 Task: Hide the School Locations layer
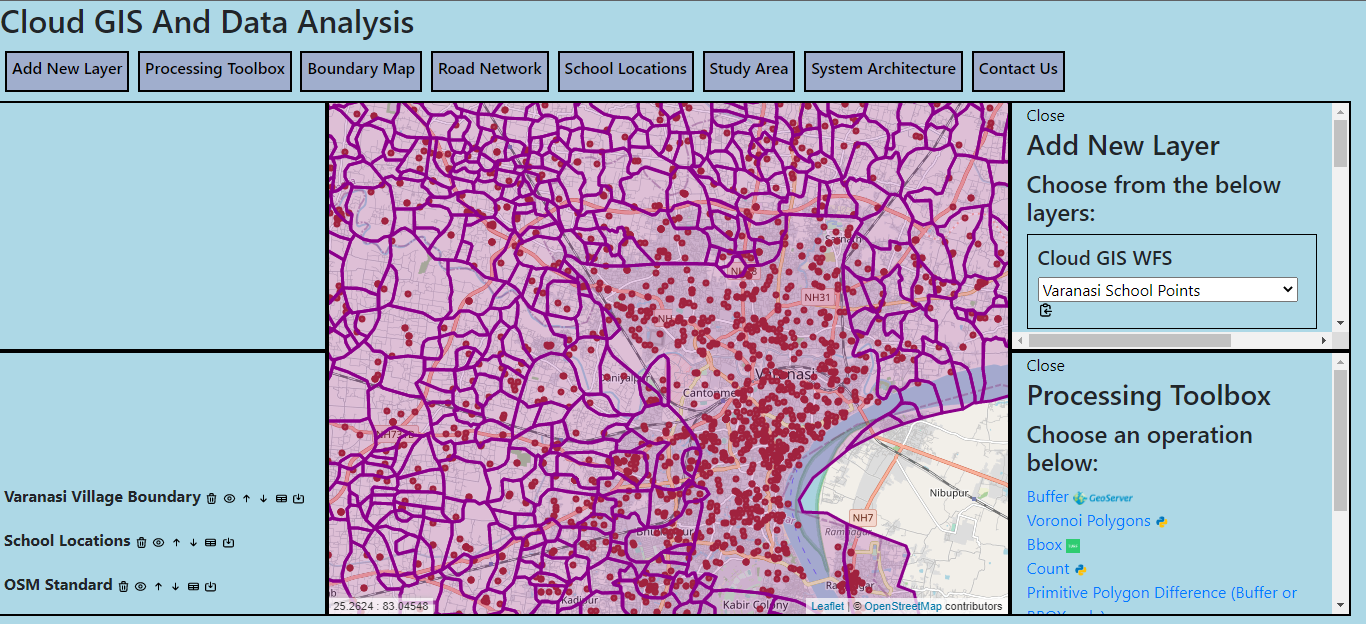click(158, 542)
